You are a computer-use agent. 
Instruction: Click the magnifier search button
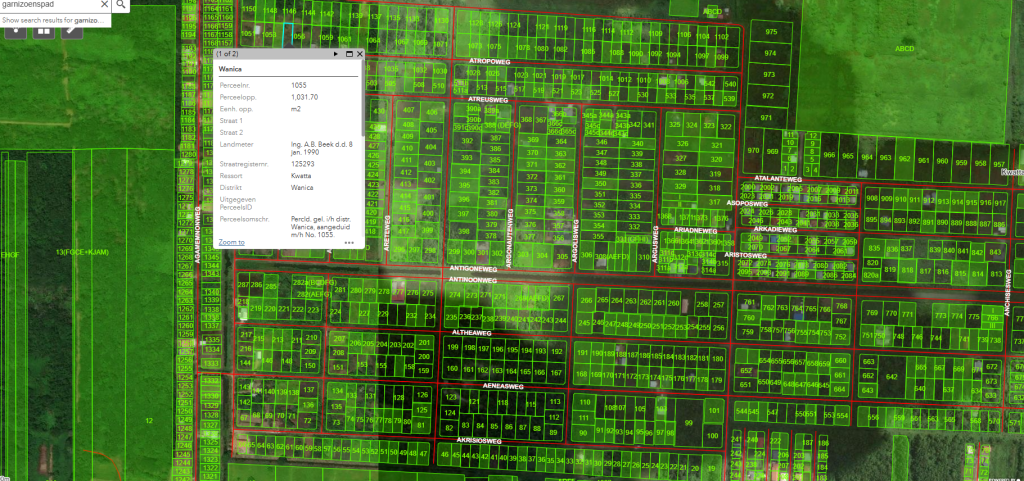tap(120, 5)
